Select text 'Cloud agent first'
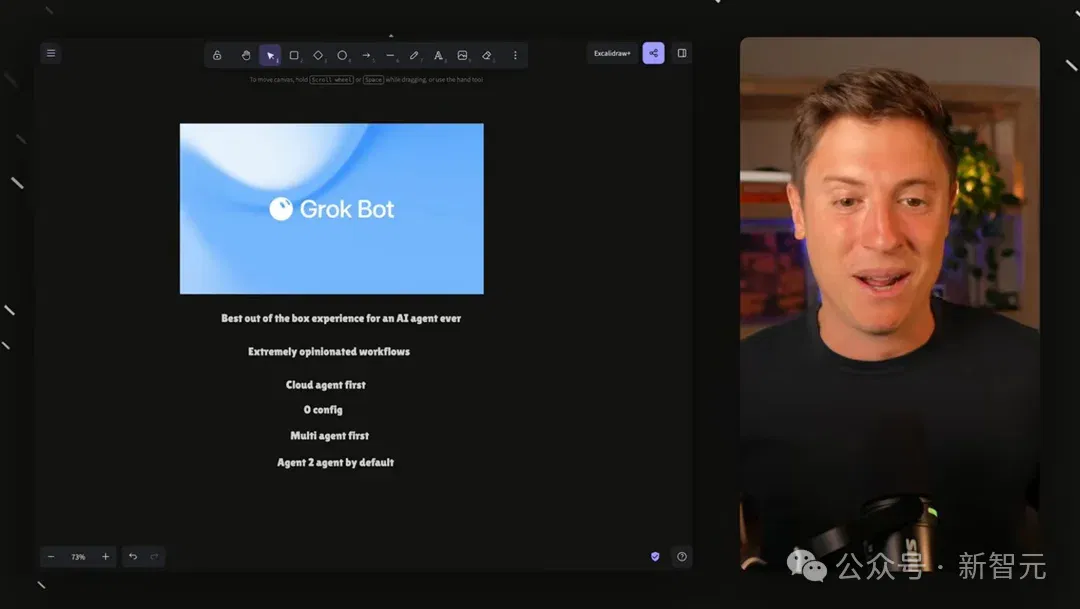 pyautogui.click(x=326, y=384)
